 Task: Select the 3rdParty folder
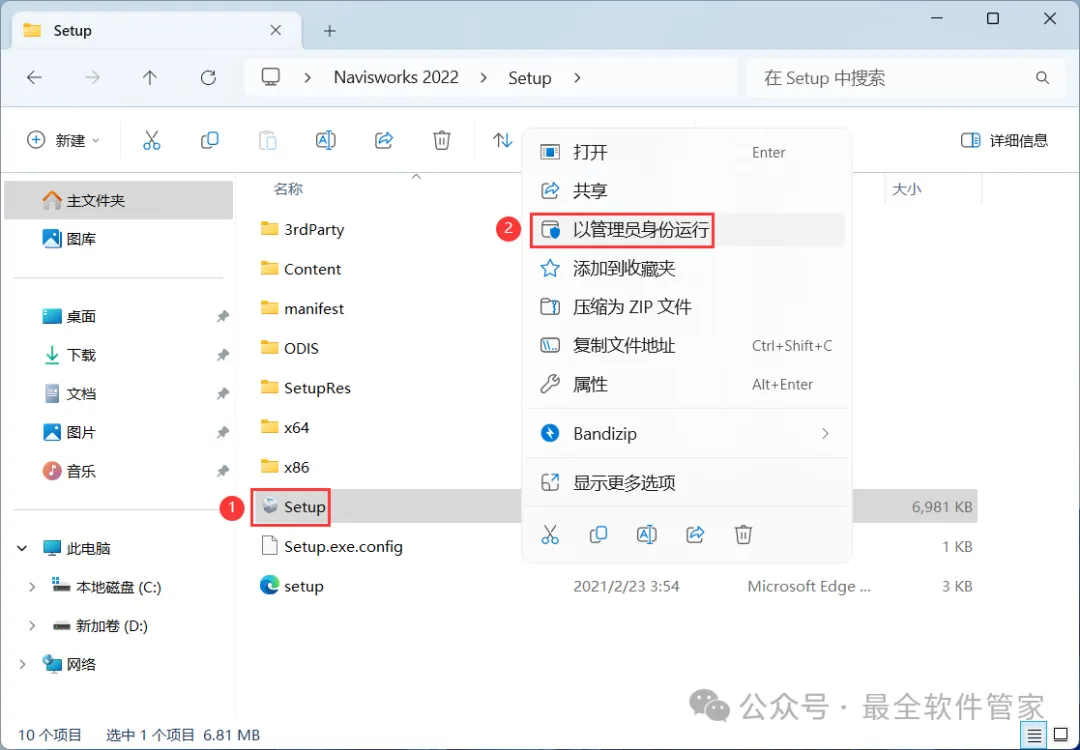pyautogui.click(x=302, y=229)
